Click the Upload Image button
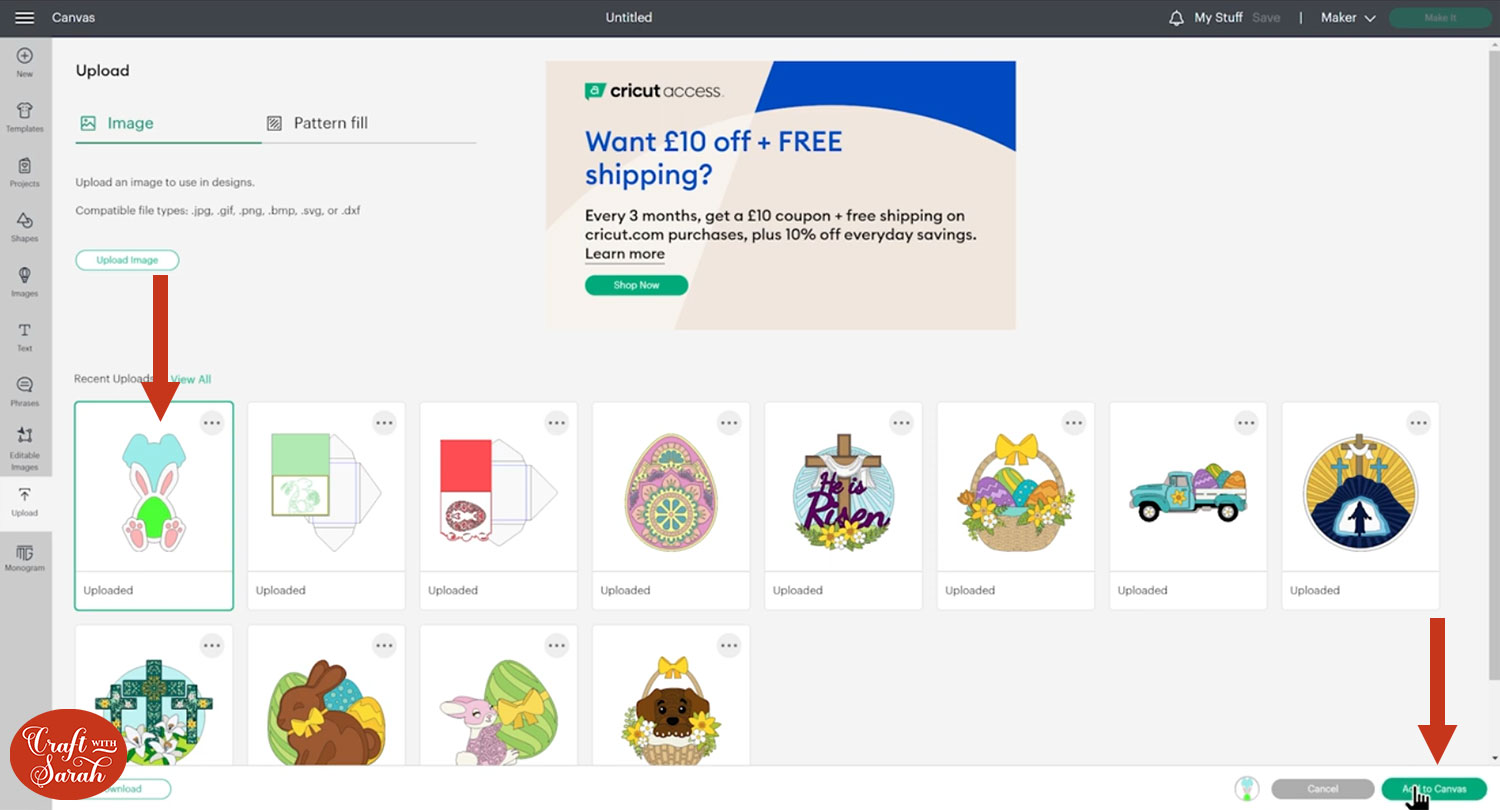The image size is (1500, 810). coord(127,260)
